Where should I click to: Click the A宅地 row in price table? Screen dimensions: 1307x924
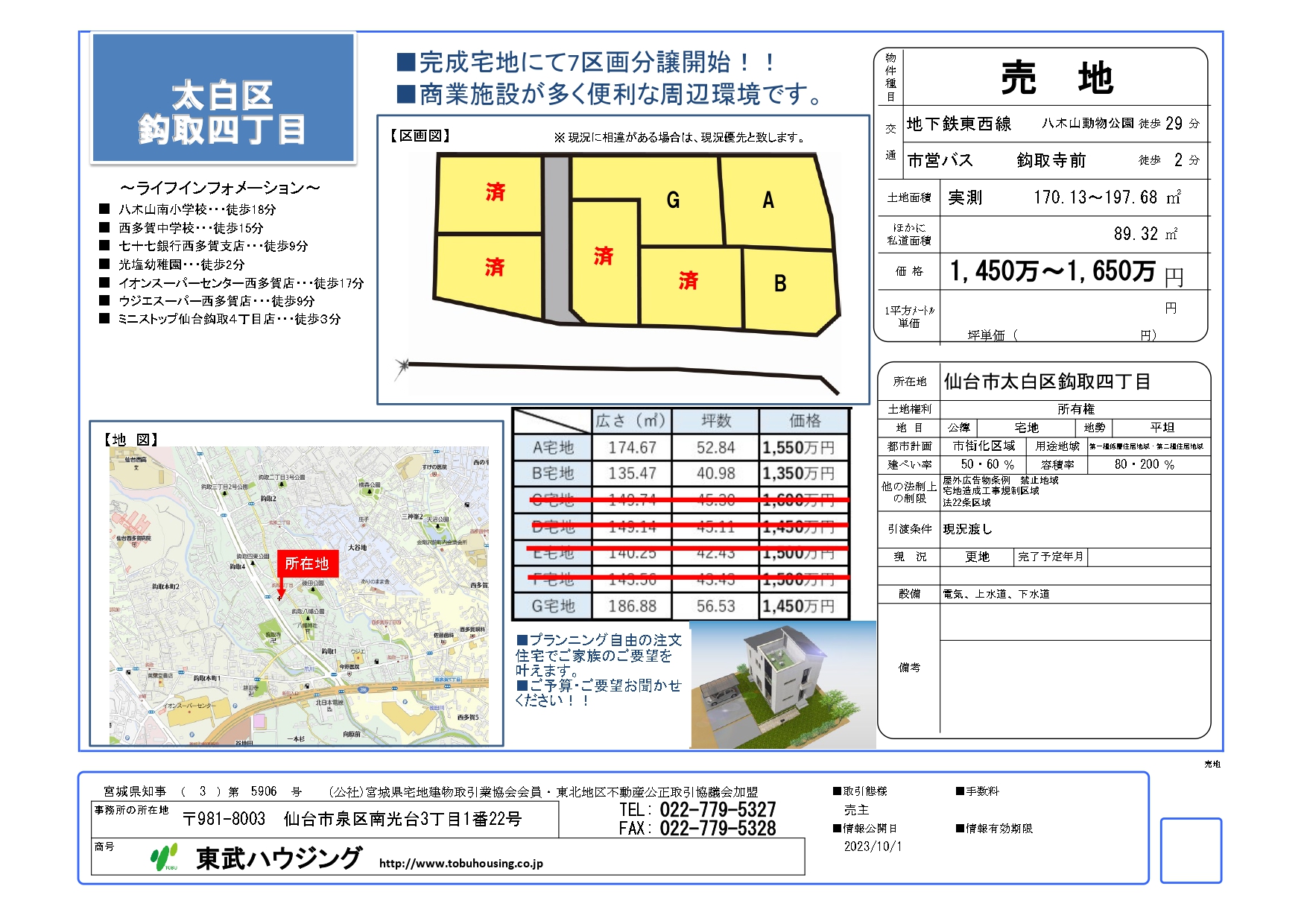pyautogui.click(x=553, y=447)
